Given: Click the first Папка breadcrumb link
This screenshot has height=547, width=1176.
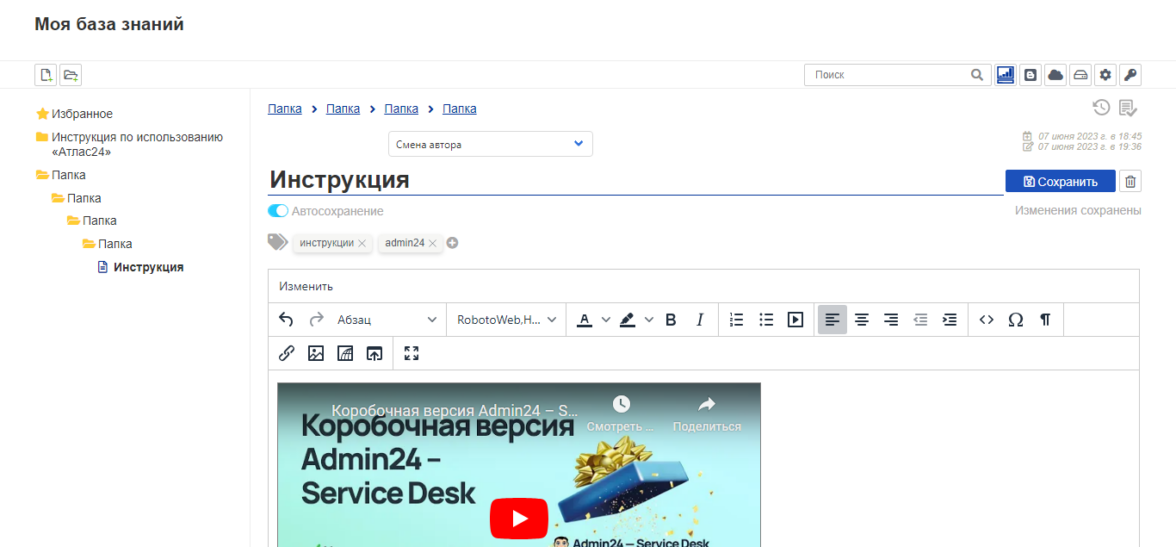Looking at the screenshot, I should click(284, 108).
